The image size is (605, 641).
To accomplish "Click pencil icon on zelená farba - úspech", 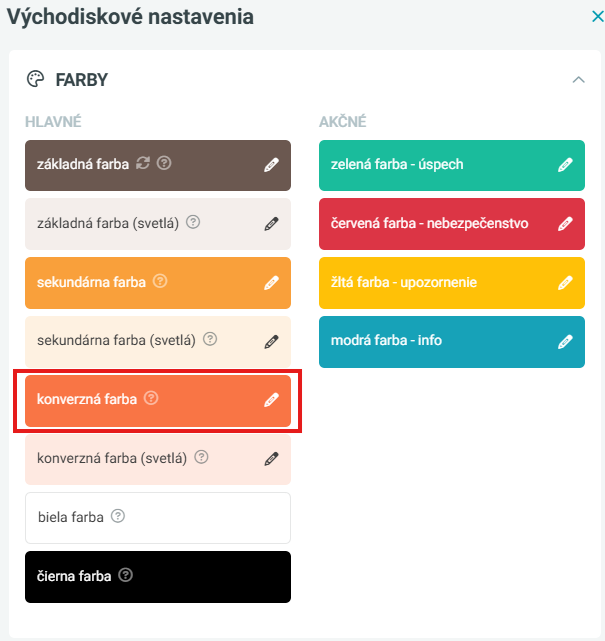I will click(565, 165).
